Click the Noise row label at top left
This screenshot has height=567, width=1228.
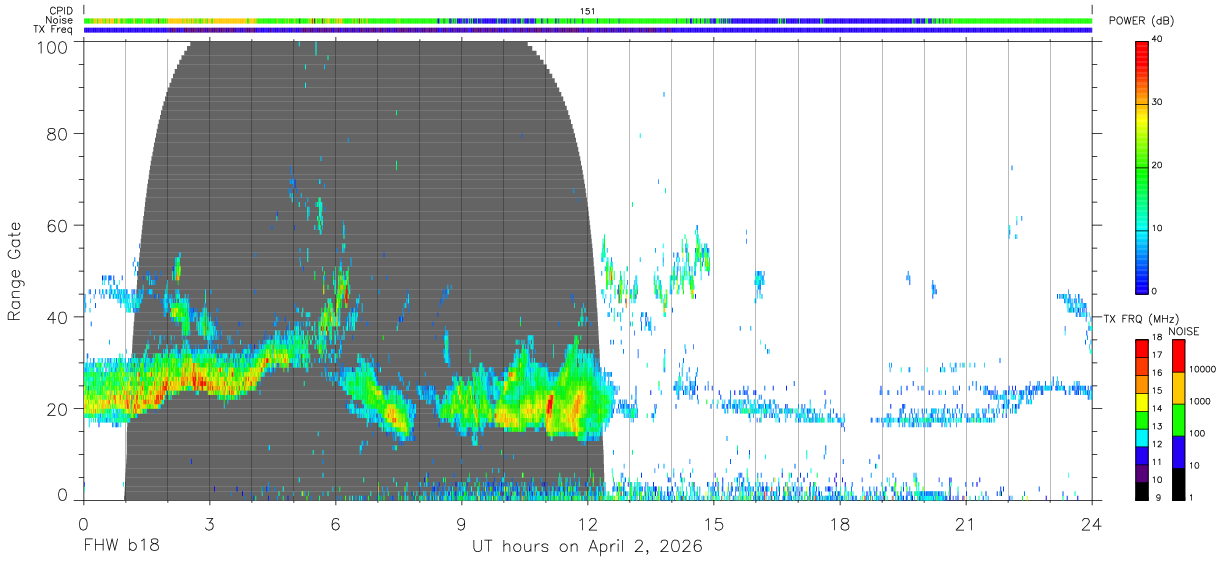pos(59,20)
